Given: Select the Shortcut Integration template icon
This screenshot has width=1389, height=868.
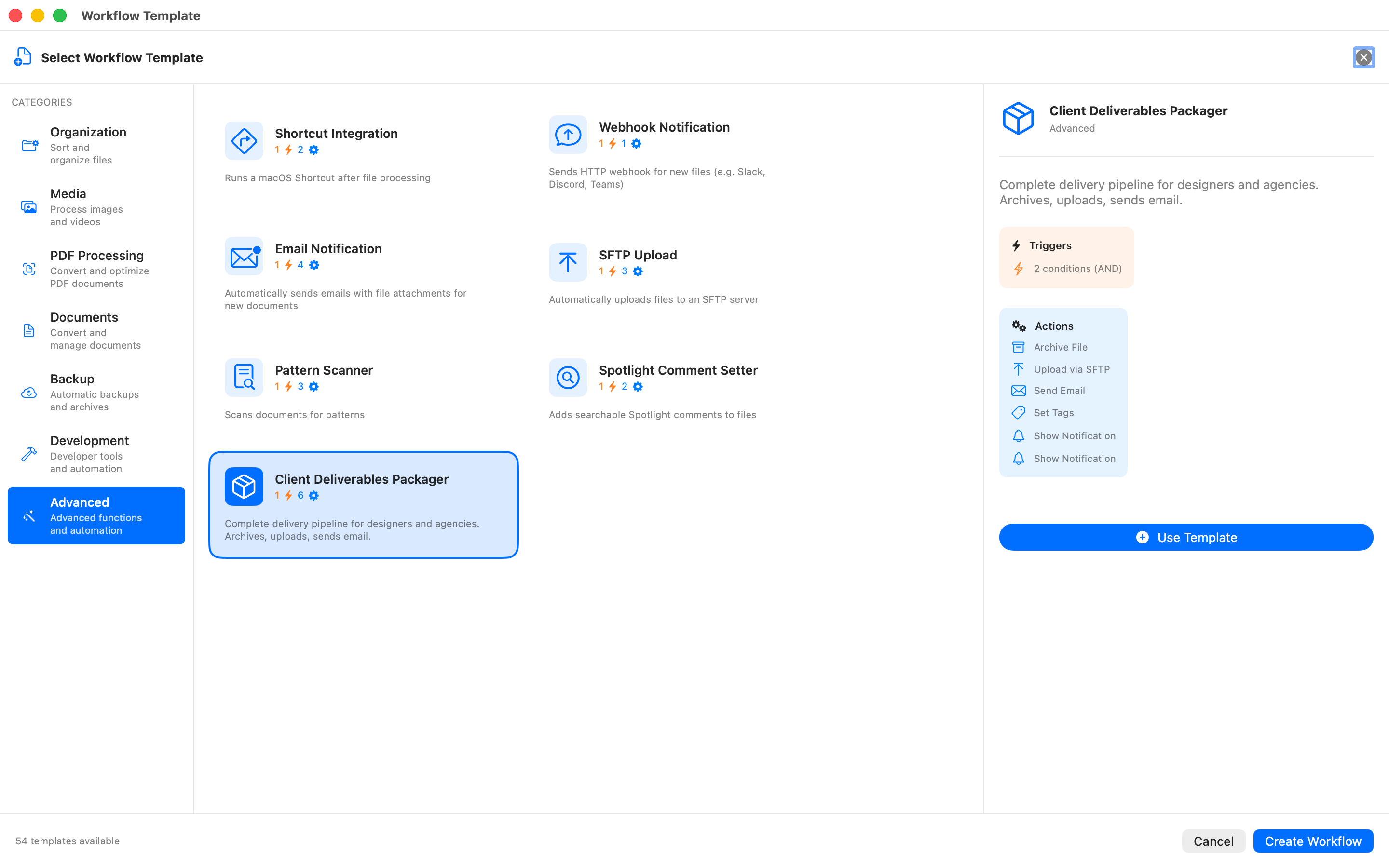Looking at the screenshot, I should (x=244, y=141).
